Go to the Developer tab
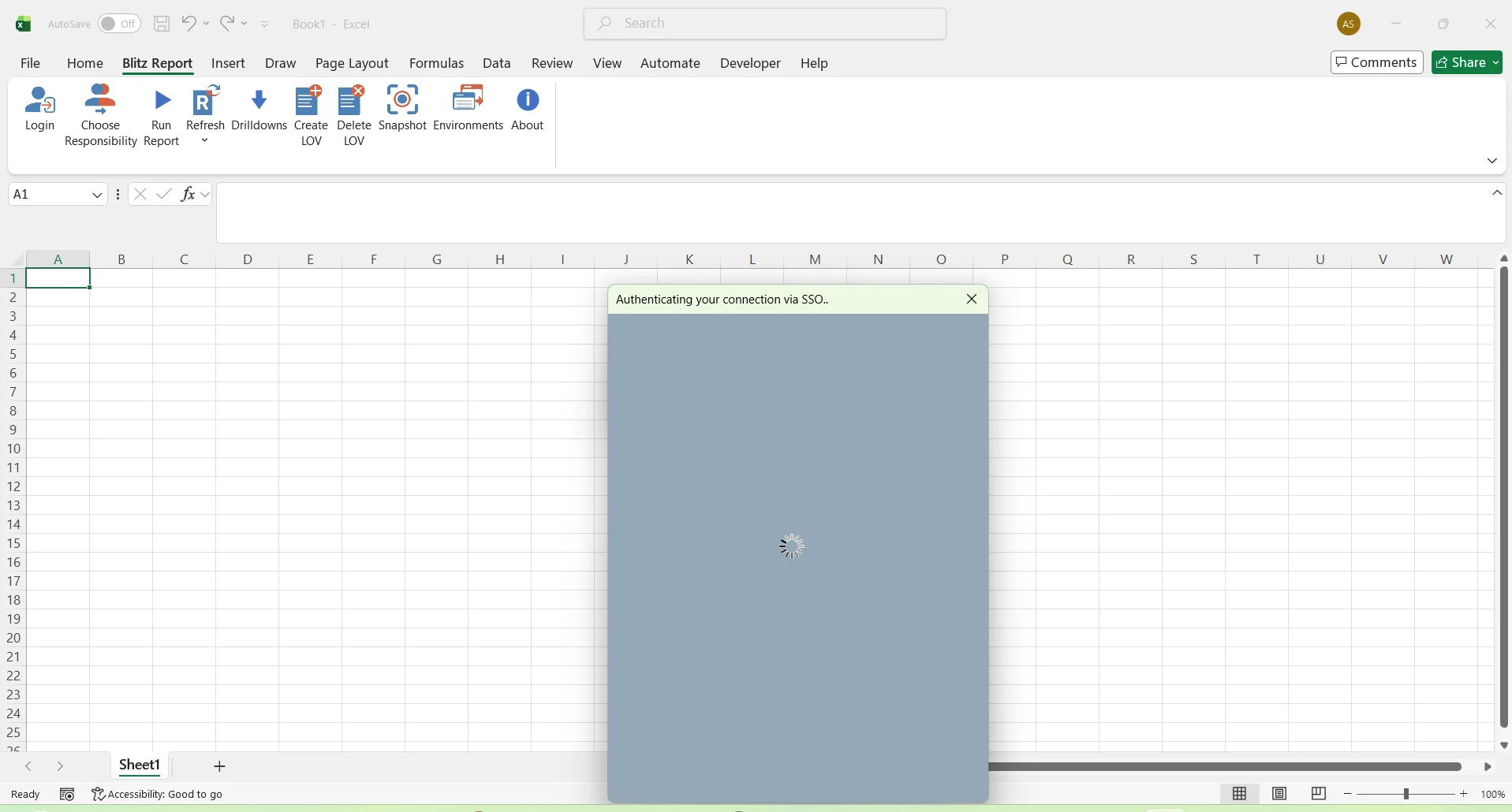This screenshot has width=1512, height=812. click(x=750, y=63)
